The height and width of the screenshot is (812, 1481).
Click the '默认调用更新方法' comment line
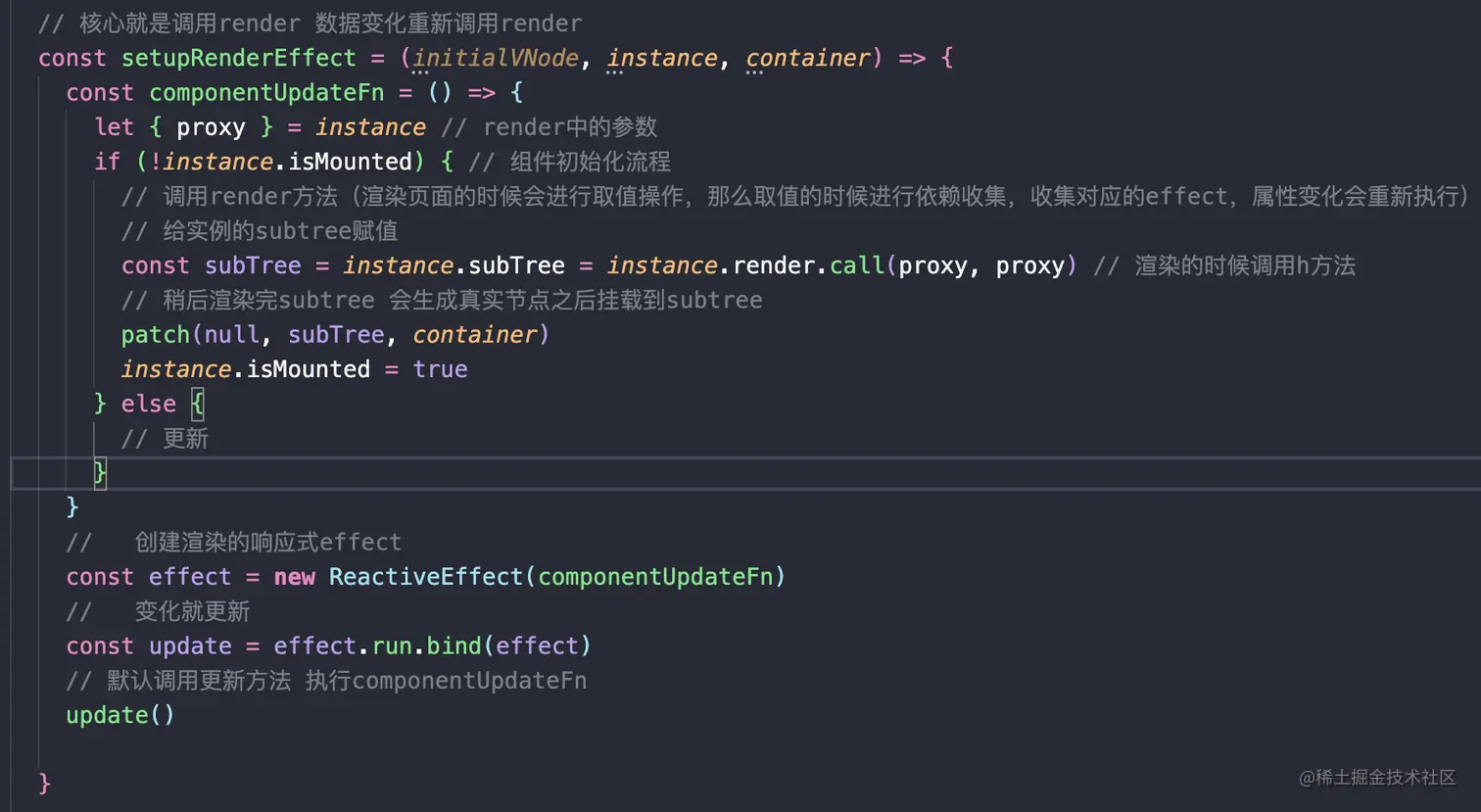click(326, 681)
